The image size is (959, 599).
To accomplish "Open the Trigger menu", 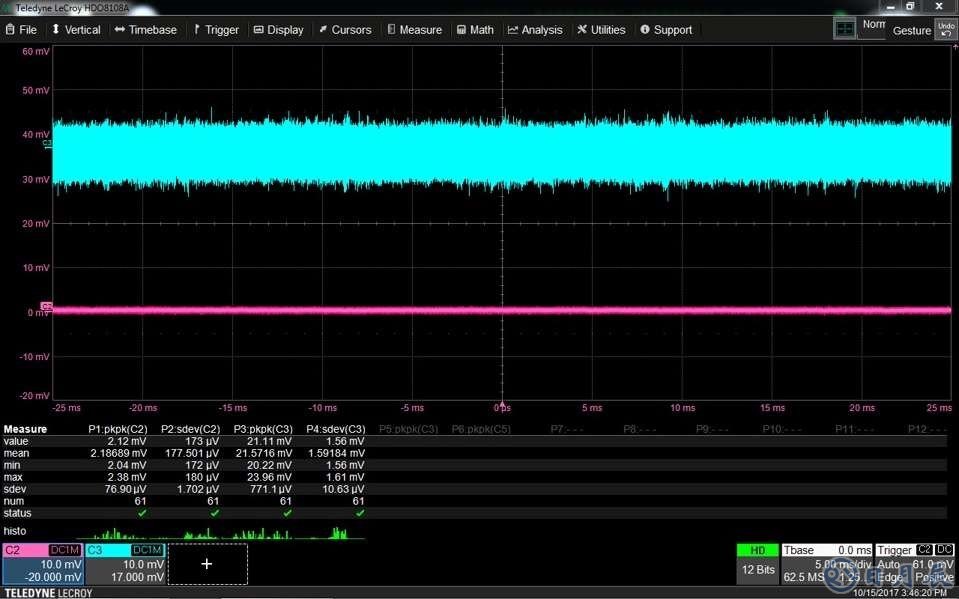I will [215, 30].
